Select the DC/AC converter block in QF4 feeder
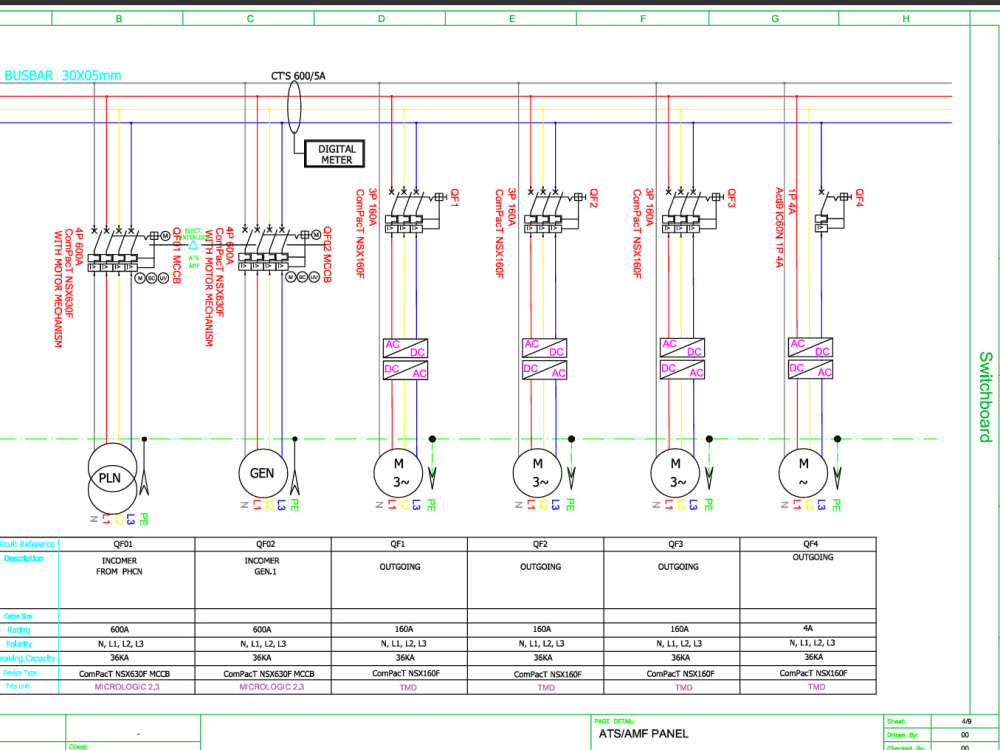1000x750 pixels. (x=811, y=369)
